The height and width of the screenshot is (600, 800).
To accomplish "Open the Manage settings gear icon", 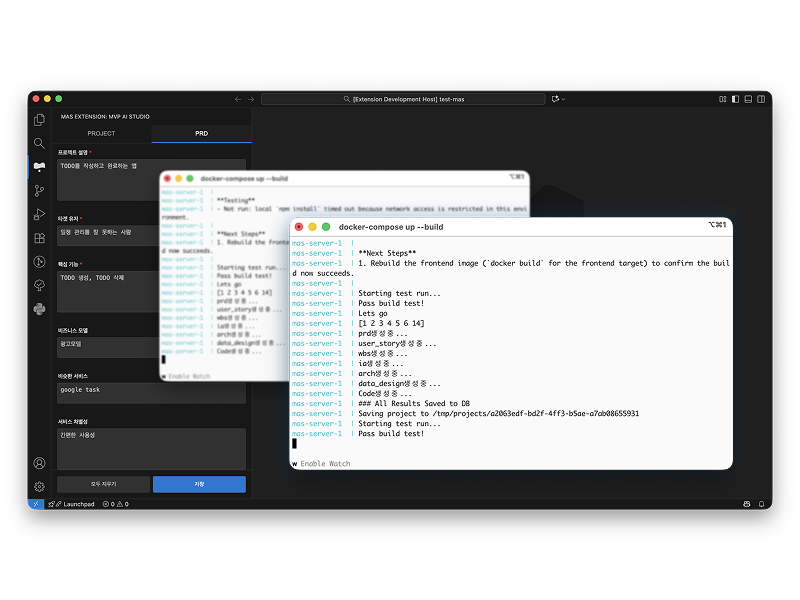I will click(x=38, y=486).
